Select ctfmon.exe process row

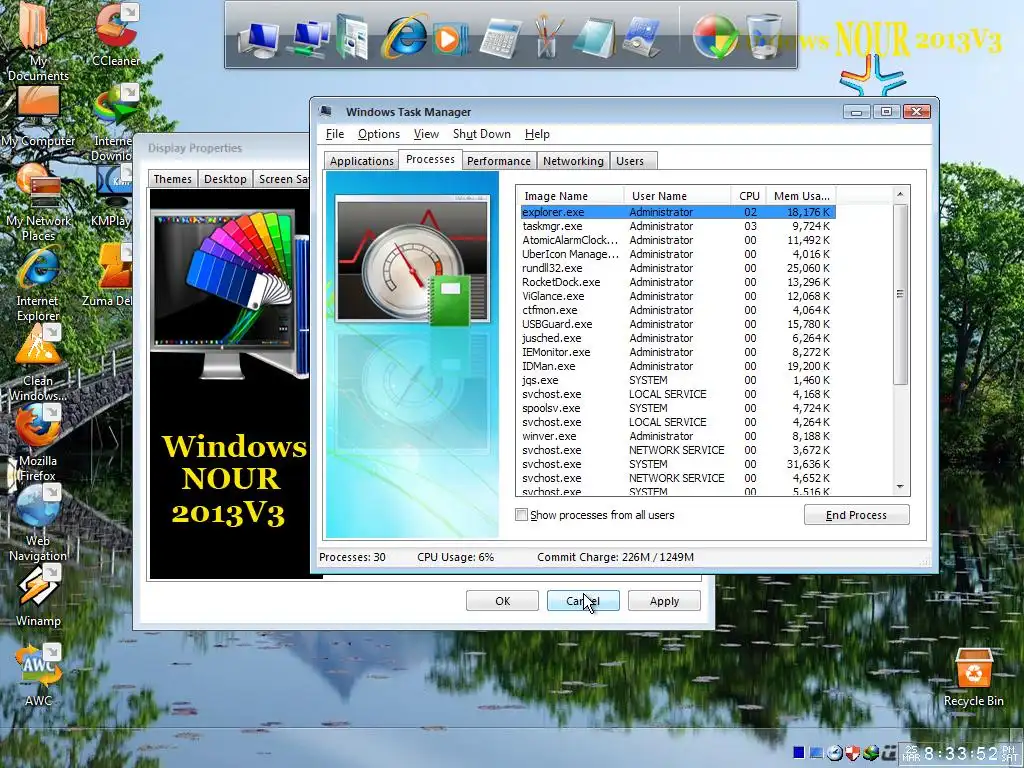click(x=678, y=310)
